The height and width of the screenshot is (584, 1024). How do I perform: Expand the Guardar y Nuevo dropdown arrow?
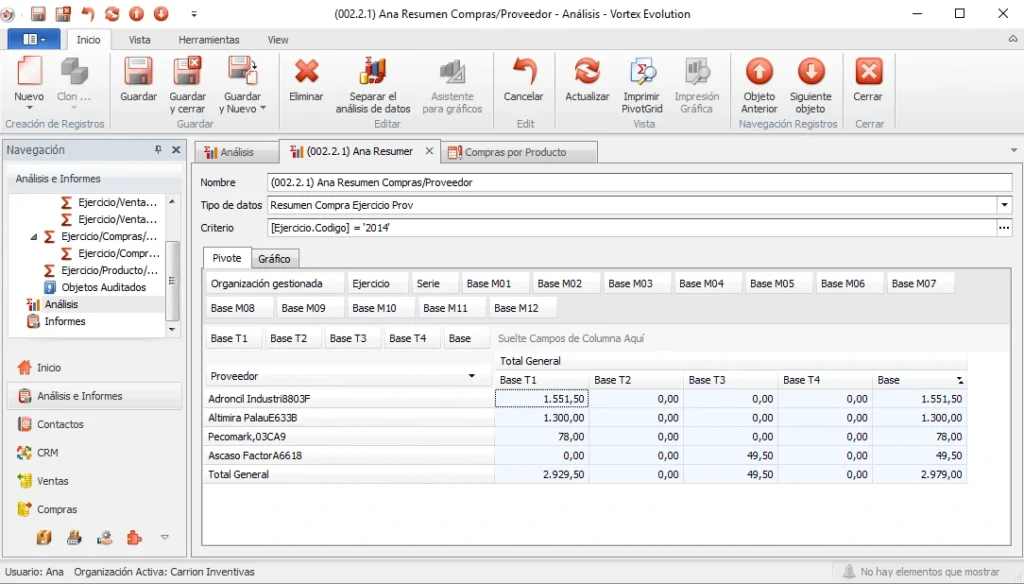[x=263, y=108]
